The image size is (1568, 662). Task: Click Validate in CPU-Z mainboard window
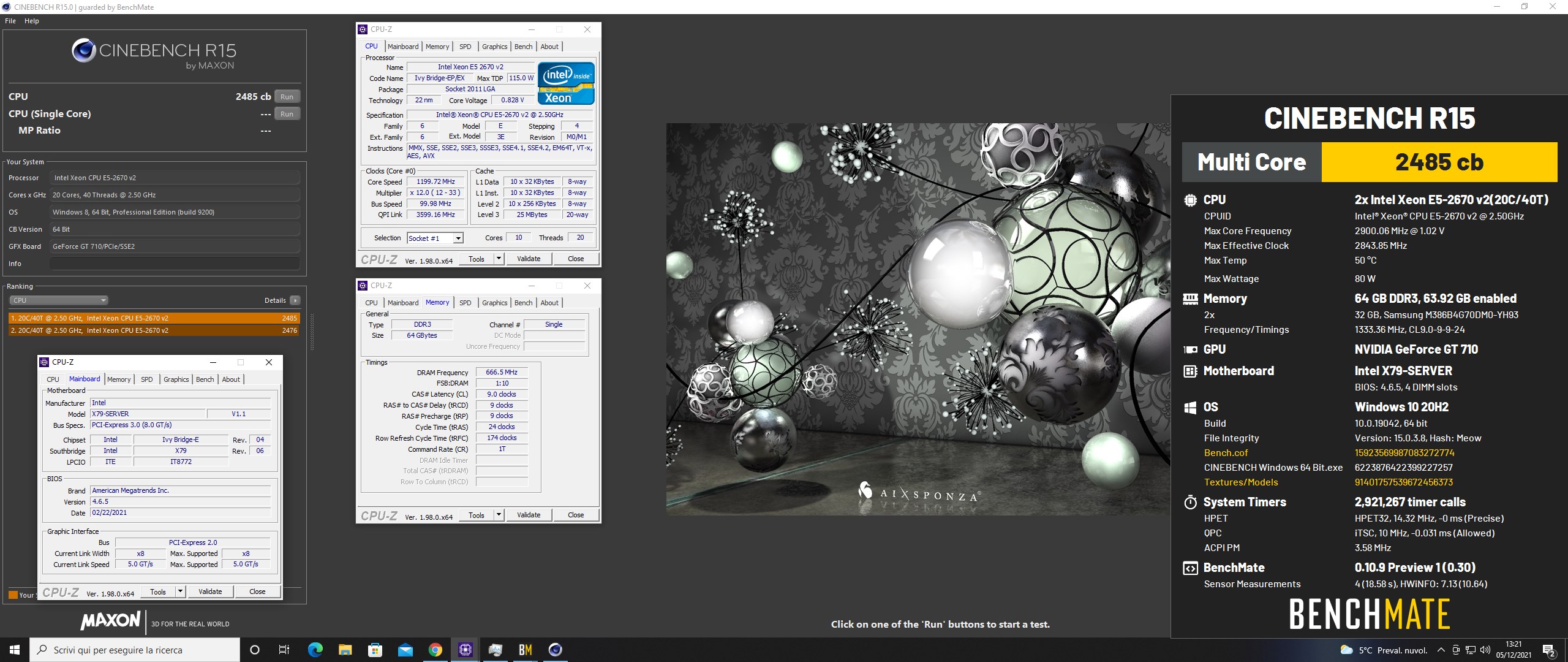[210, 592]
